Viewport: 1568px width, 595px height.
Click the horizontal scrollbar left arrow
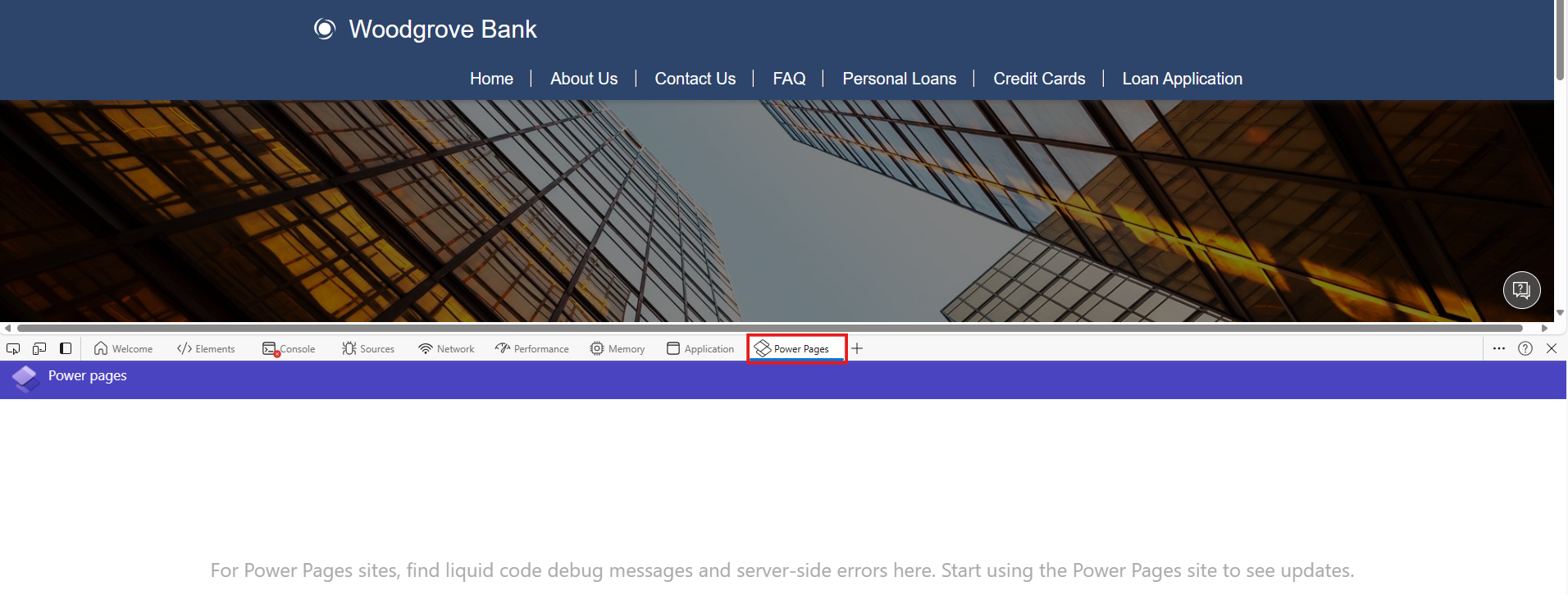(x=7, y=328)
